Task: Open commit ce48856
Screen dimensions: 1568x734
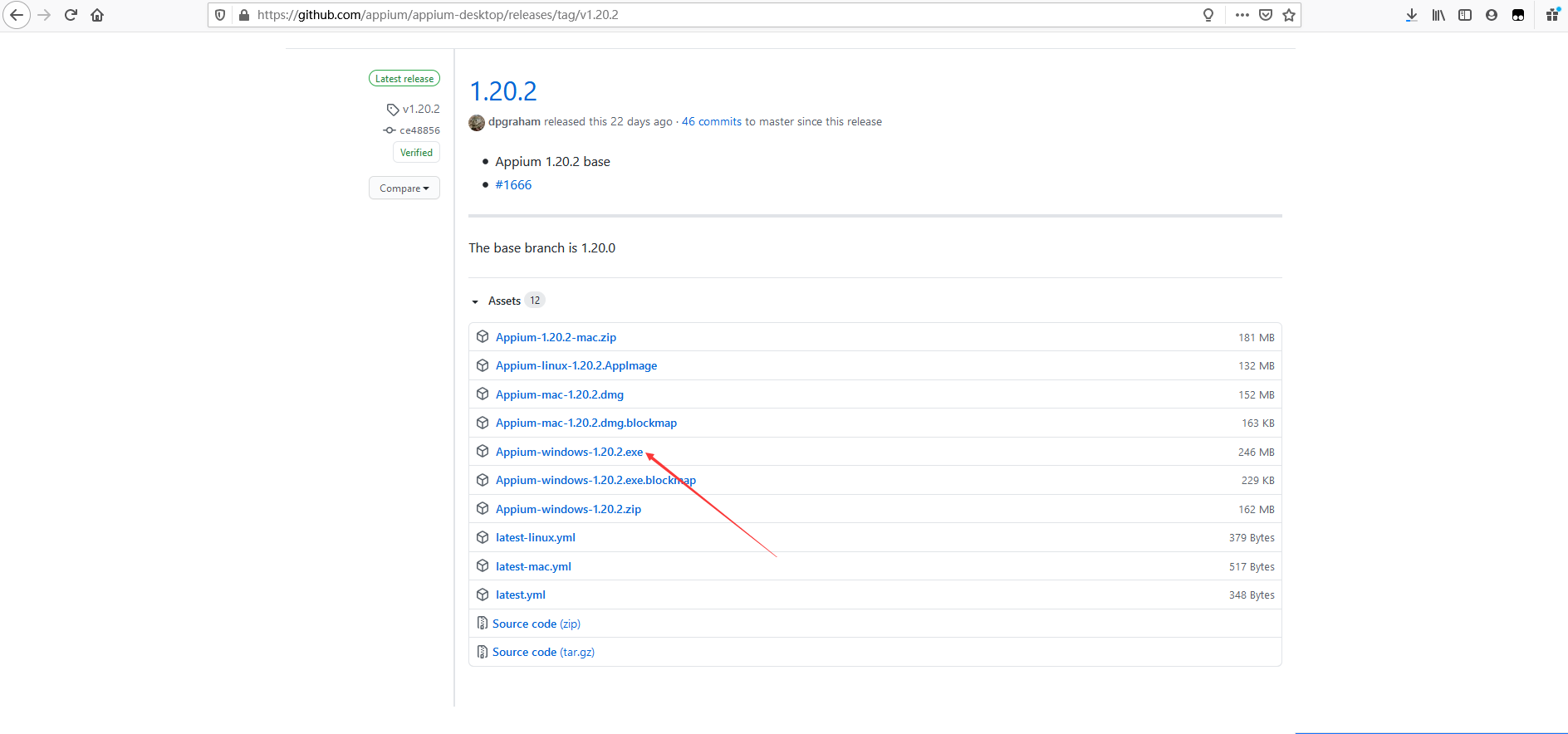Action: pyautogui.click(x=419, y=130)
